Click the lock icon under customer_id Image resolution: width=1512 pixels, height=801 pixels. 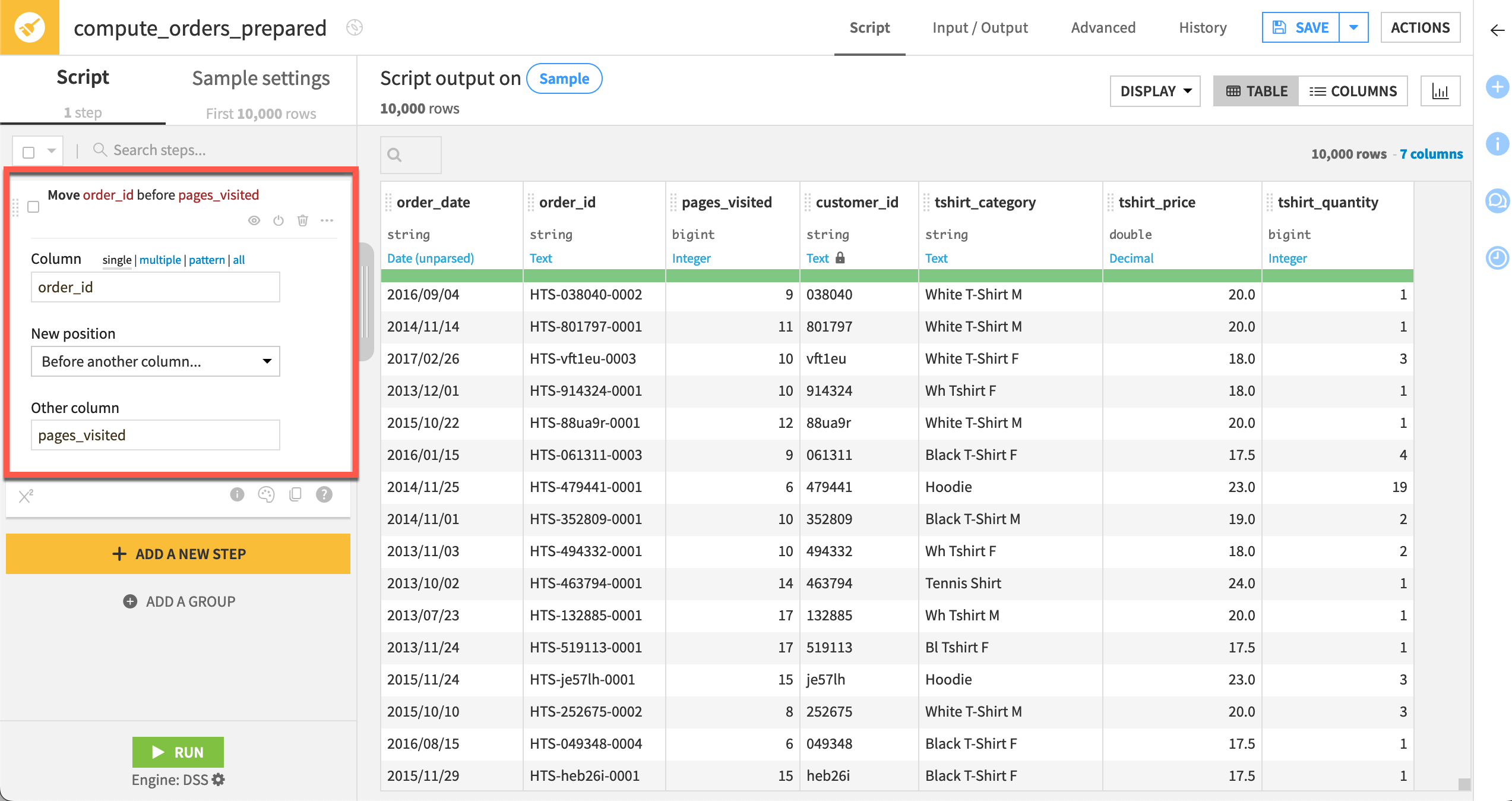point(840,257)
